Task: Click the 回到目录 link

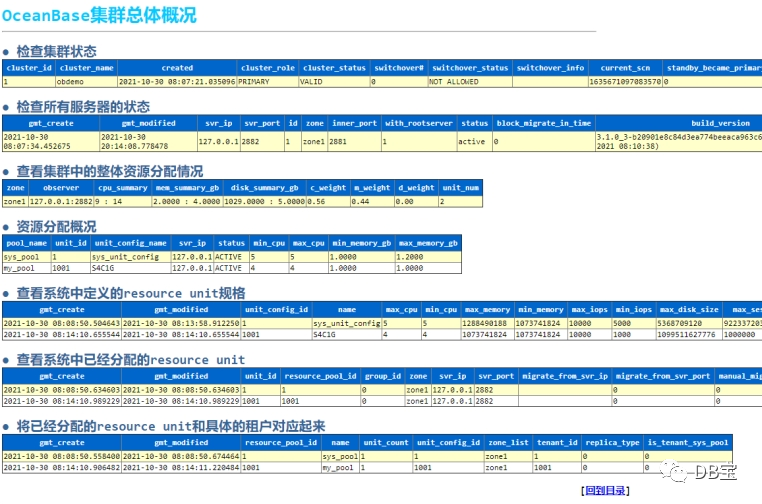Action: coord(605,490)
